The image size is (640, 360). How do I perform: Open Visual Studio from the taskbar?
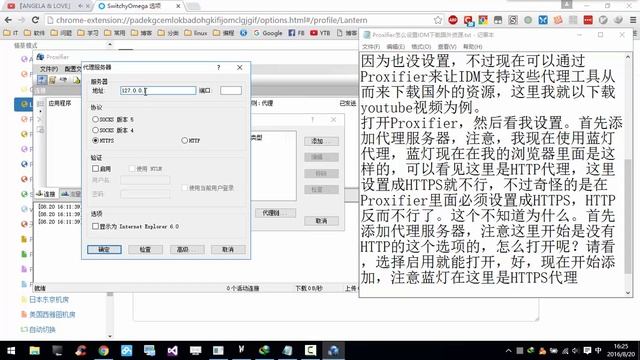point(172,351)
